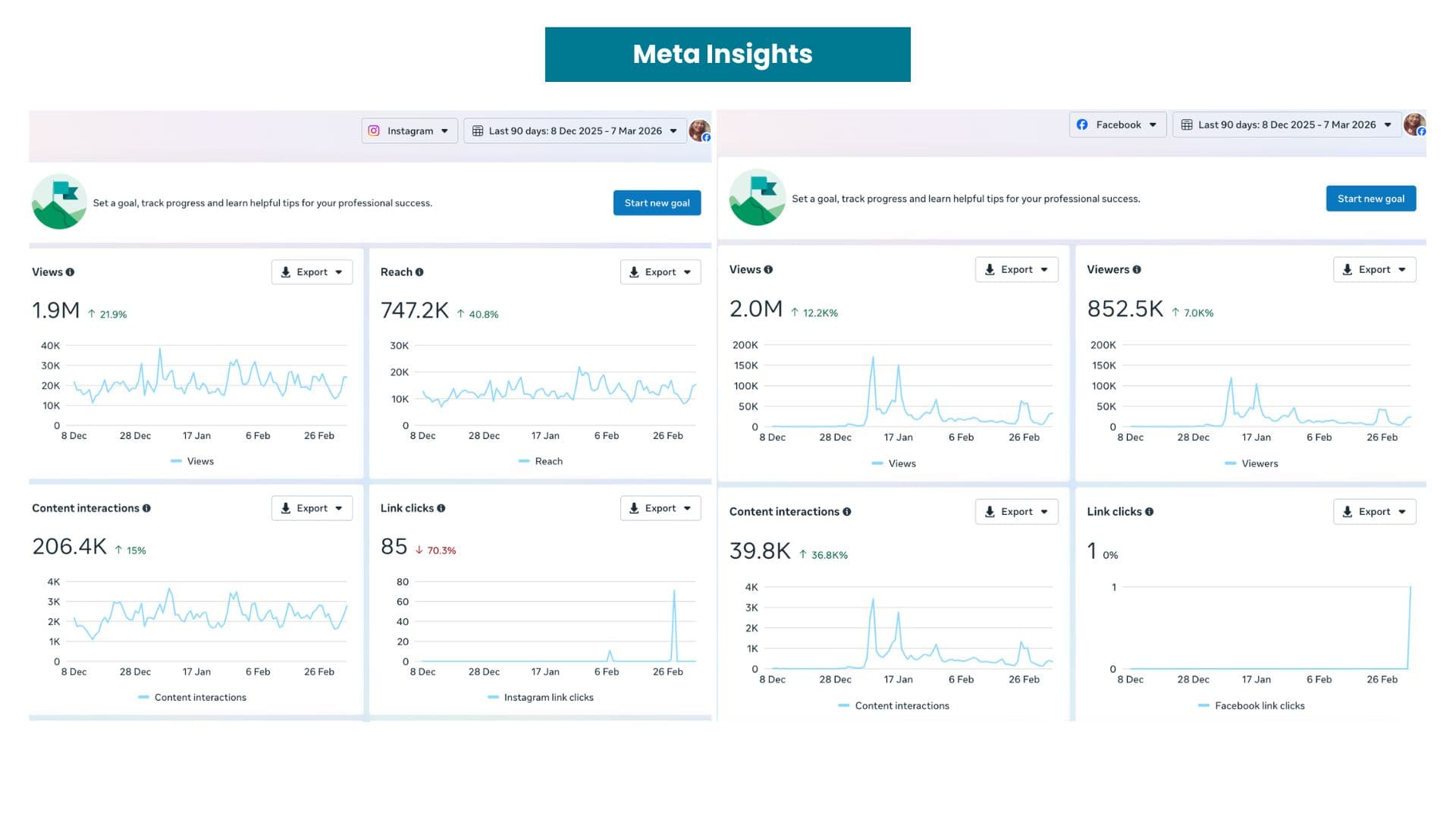Image resolution: width=1456 pixels, height=819 pixels.
Task: Click the info icon next to Viewers
Action: [1137, 269]
